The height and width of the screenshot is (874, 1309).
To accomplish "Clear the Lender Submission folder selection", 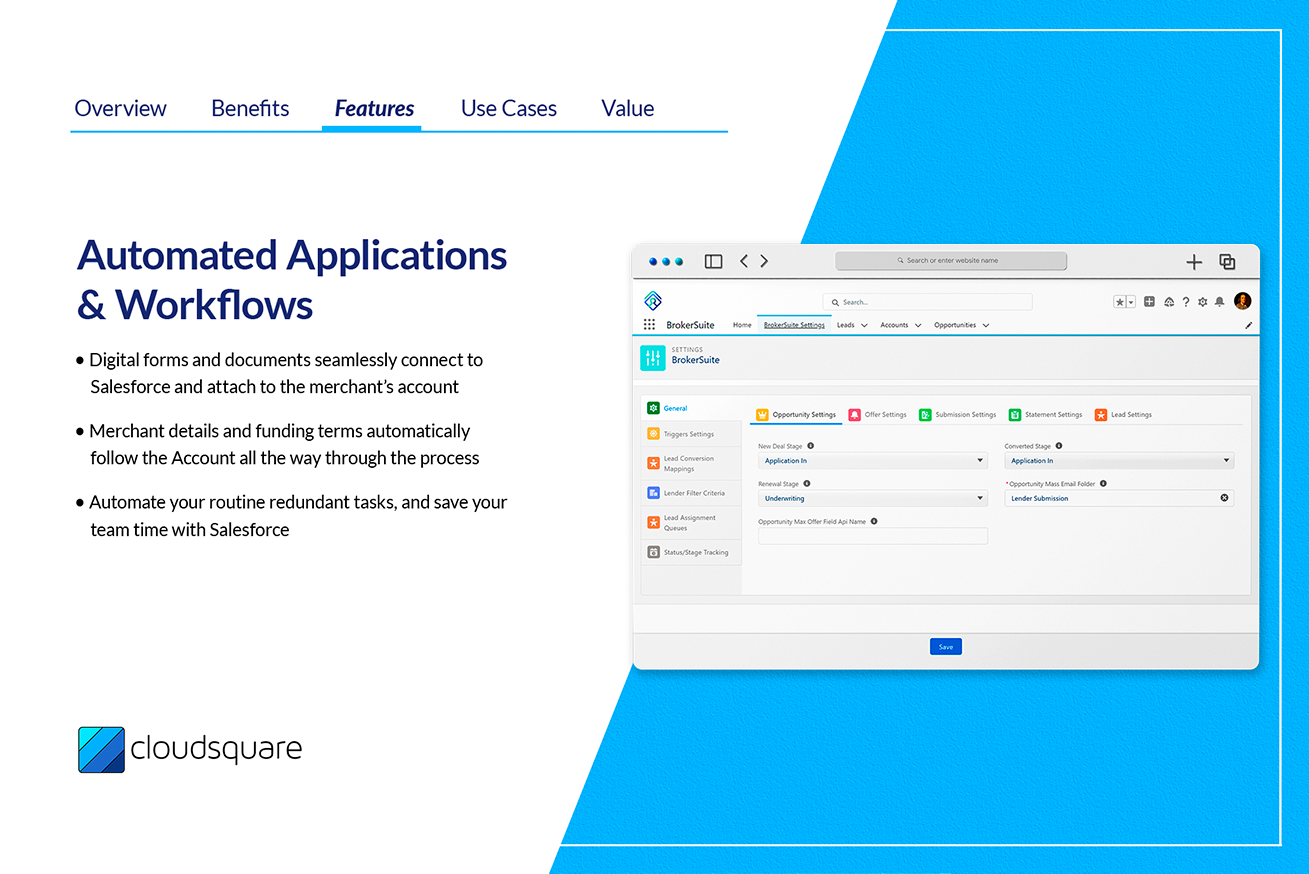I will click(1224, 498).
